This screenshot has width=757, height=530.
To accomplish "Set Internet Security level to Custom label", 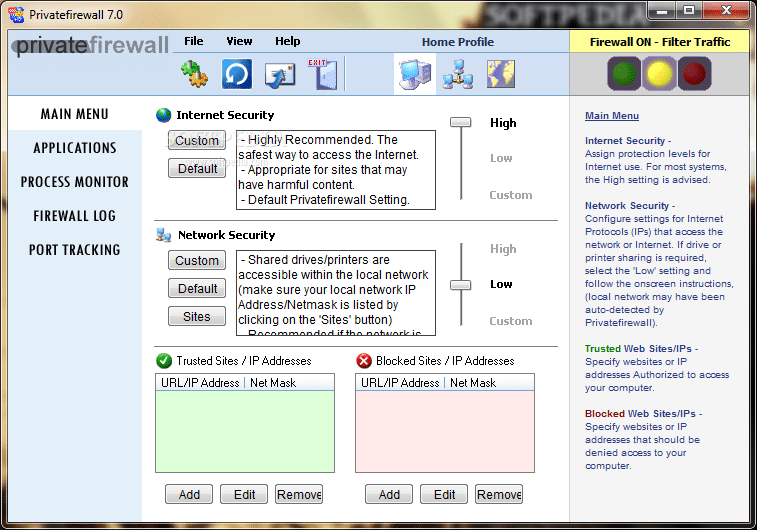I will click(511, 195).
